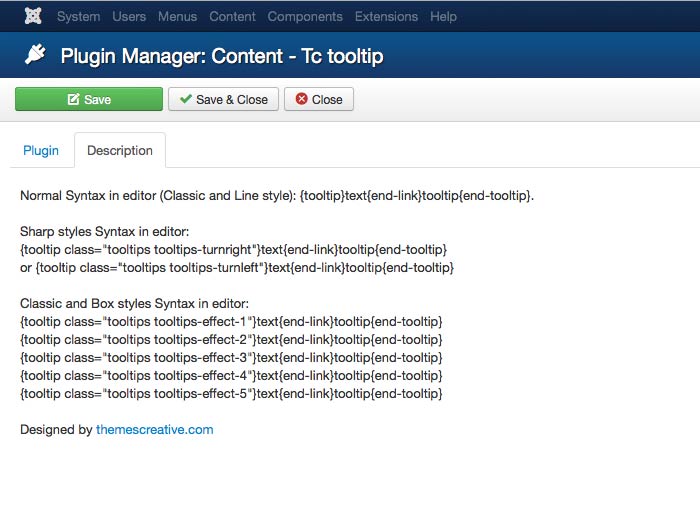The image size is (700, 525).
Task: Click the tooltips-turnright syntax line
Action: tap(233, 249)
